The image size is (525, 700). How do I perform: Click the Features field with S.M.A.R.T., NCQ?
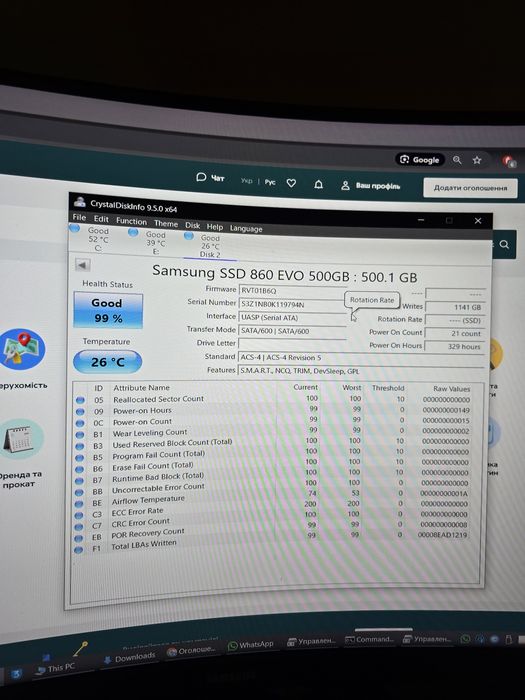click(x=362, y=371)
